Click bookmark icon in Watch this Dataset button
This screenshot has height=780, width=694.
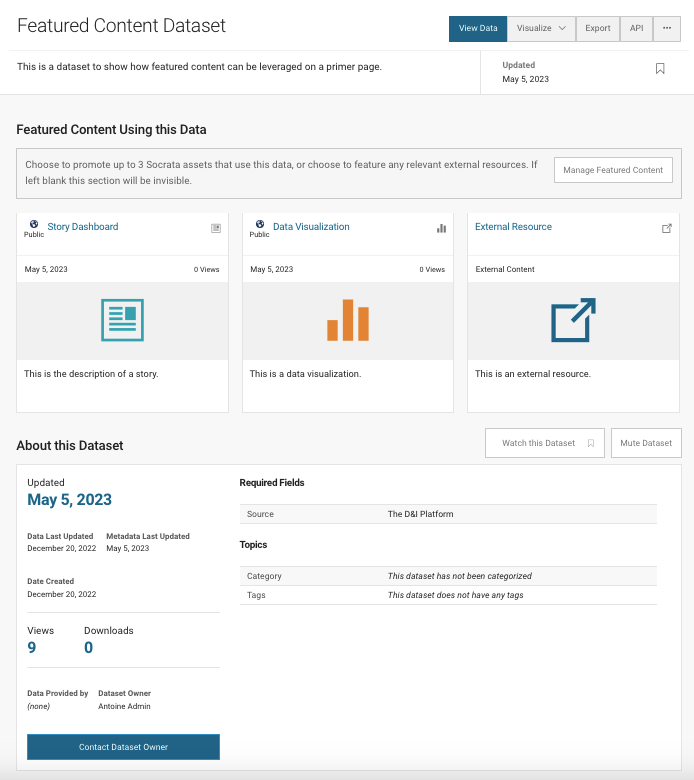tap(591, 443)
